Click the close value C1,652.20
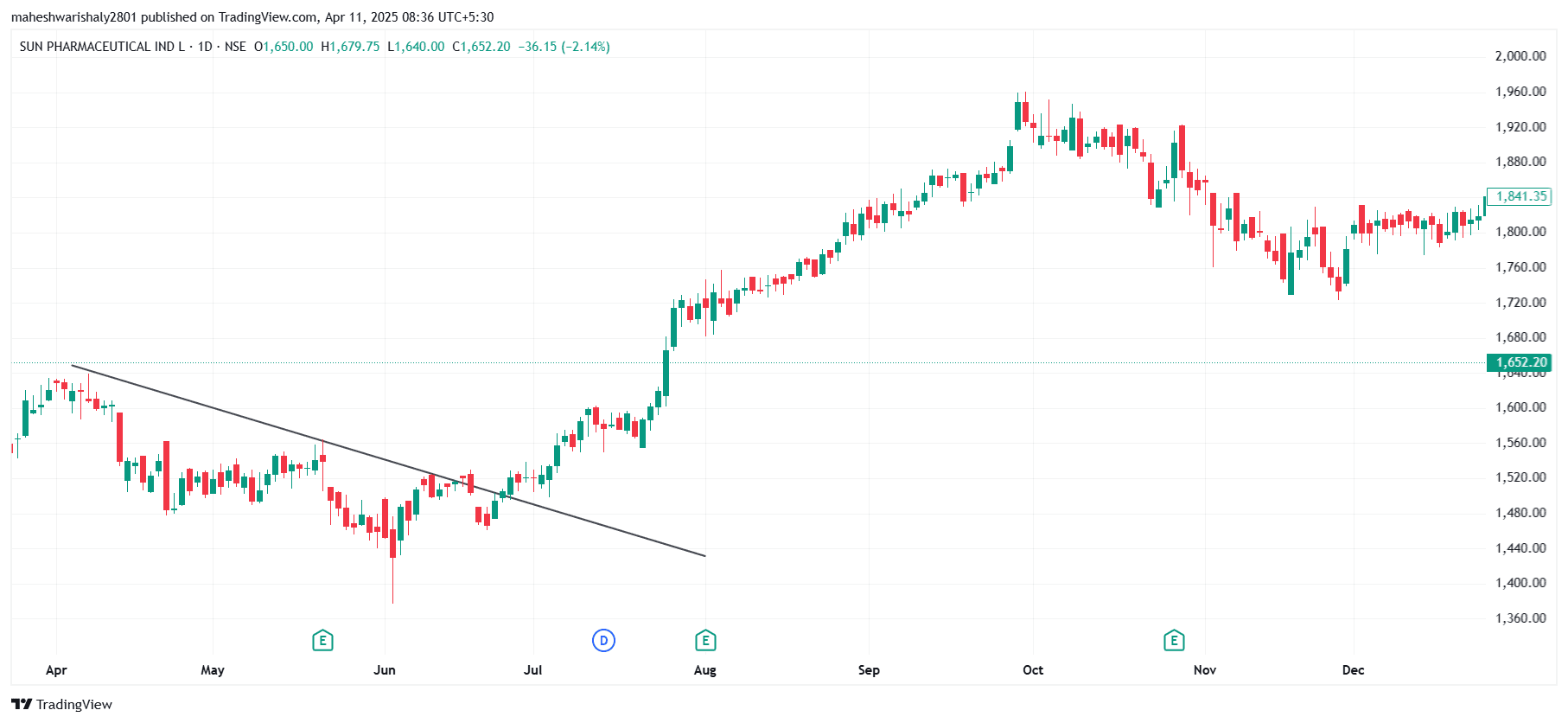The height and width of the screenshot is (723, 1568). [x=481, y=47]
